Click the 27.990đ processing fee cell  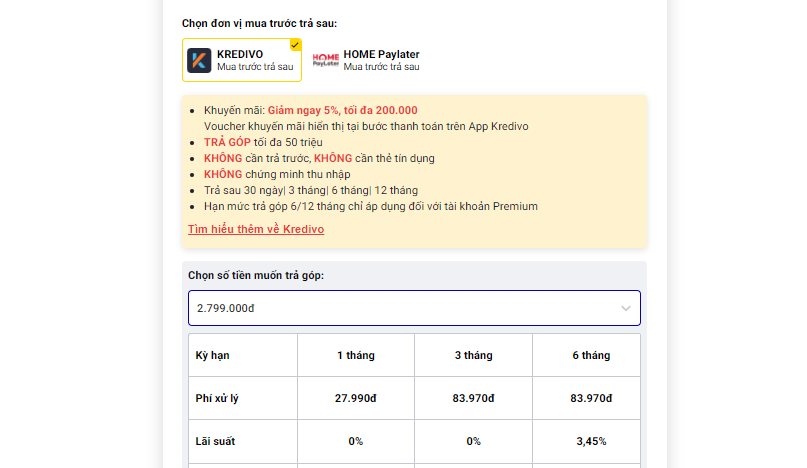356,398
